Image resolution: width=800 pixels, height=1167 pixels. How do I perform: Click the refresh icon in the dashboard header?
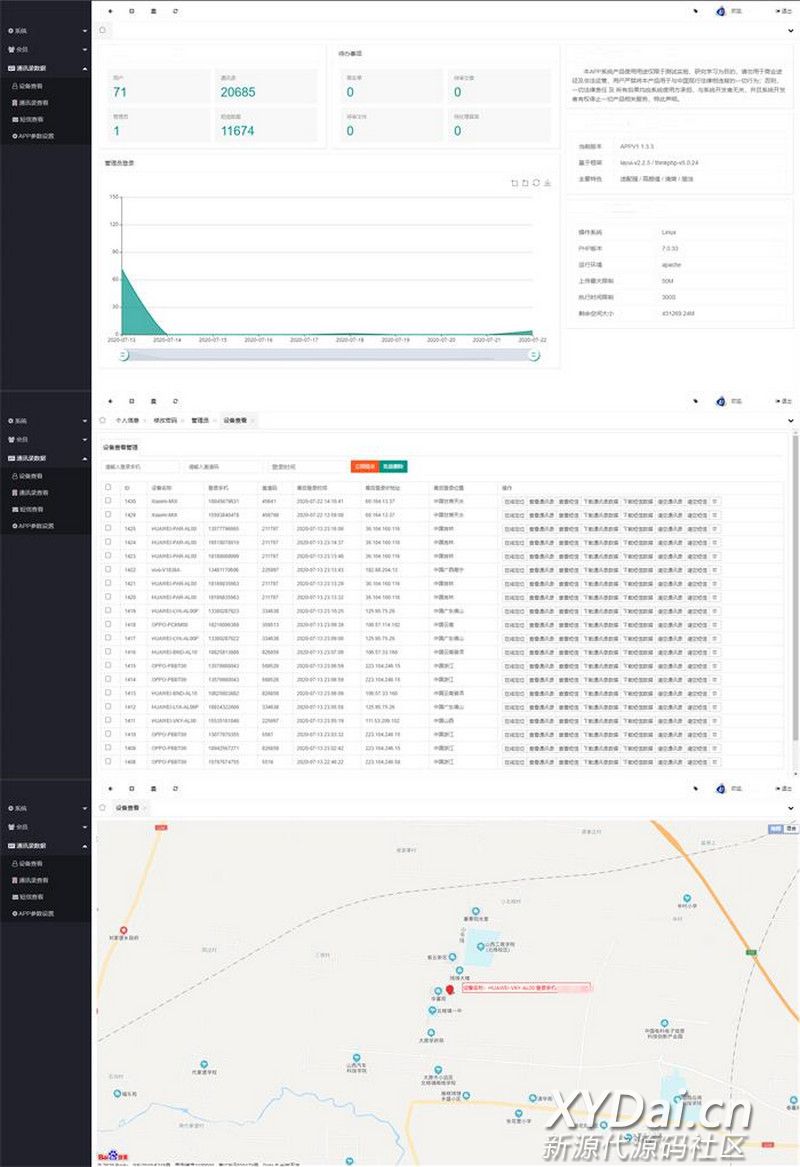[x=176, y=11]
